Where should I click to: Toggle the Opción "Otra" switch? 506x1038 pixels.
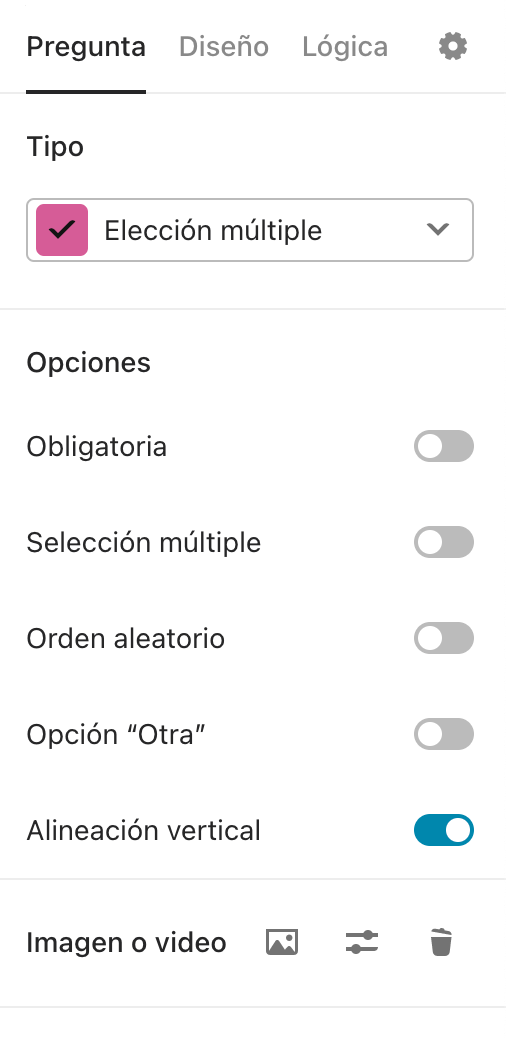pyautogui.click(x=444, y=734)
